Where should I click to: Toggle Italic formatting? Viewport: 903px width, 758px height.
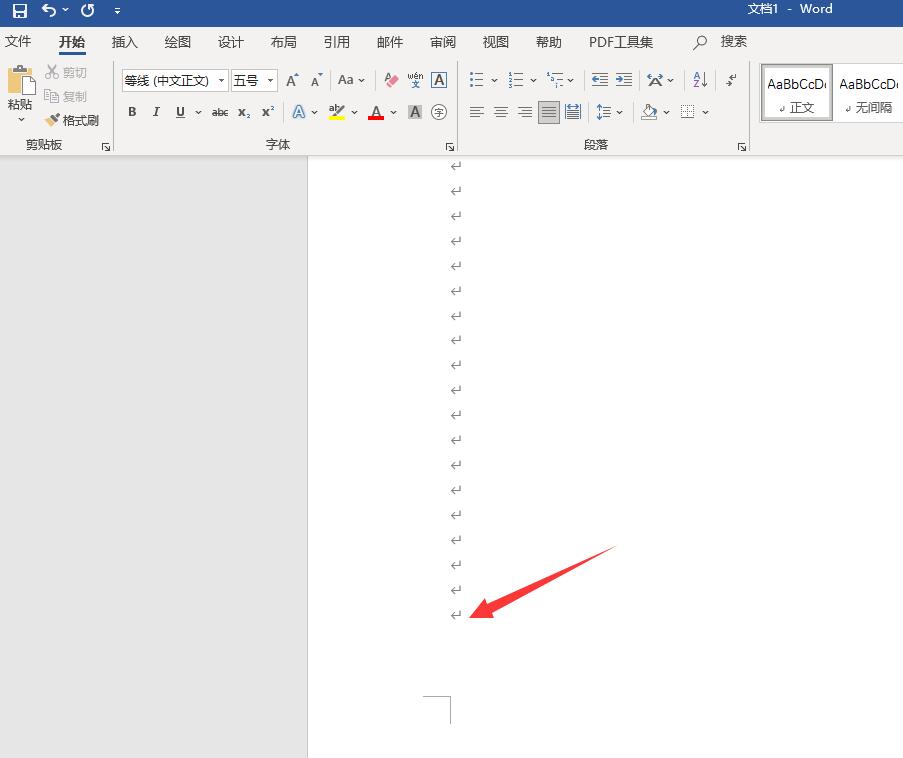point(156,112)
